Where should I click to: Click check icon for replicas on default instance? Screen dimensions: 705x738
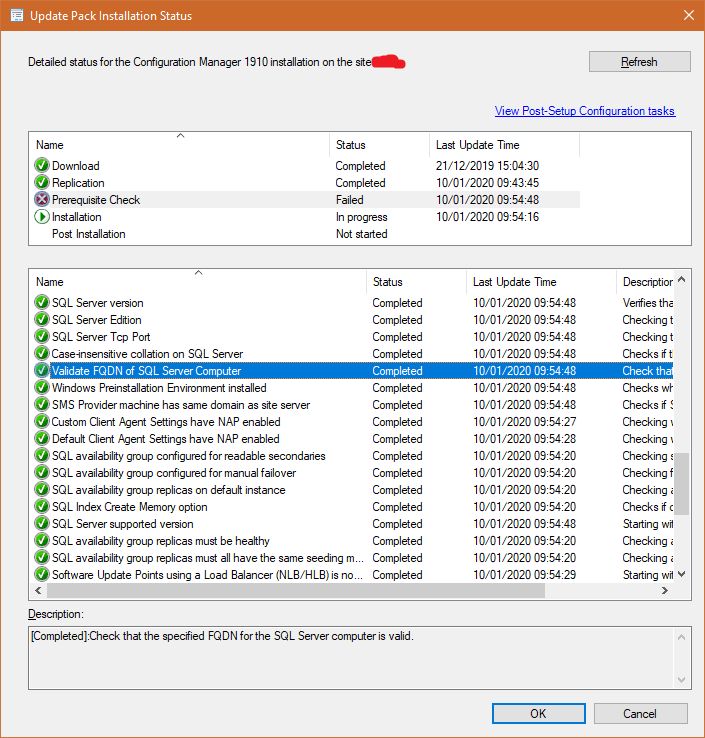click(42, 489)
